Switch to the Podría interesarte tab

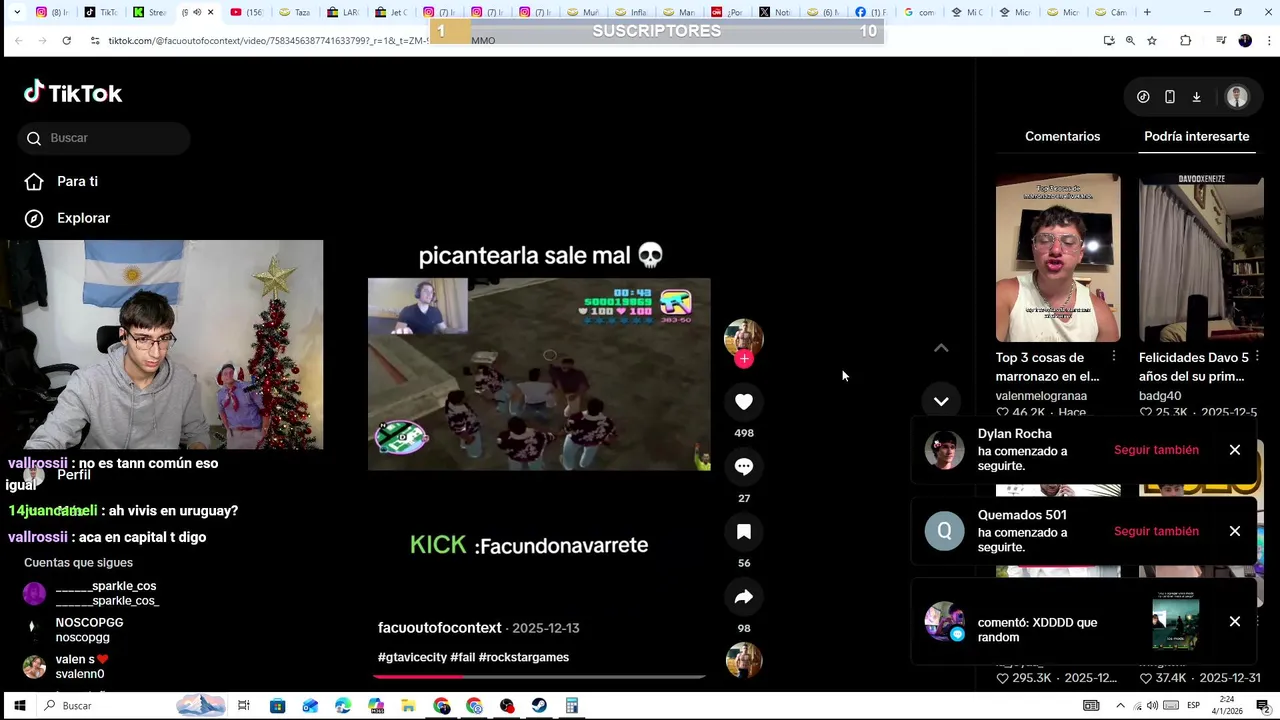click(x=1196, y=136)
